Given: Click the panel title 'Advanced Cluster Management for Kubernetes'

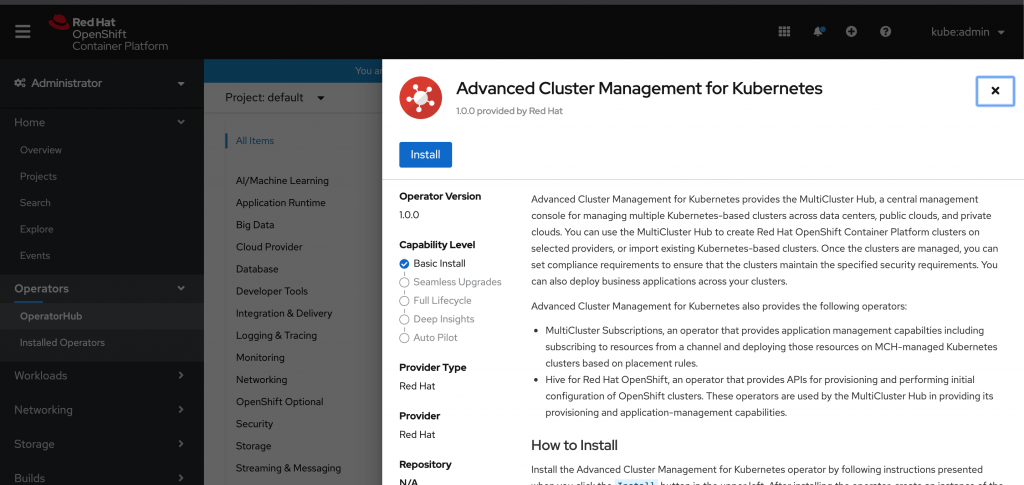Looking at the screenshot, I should pos(639,89).
